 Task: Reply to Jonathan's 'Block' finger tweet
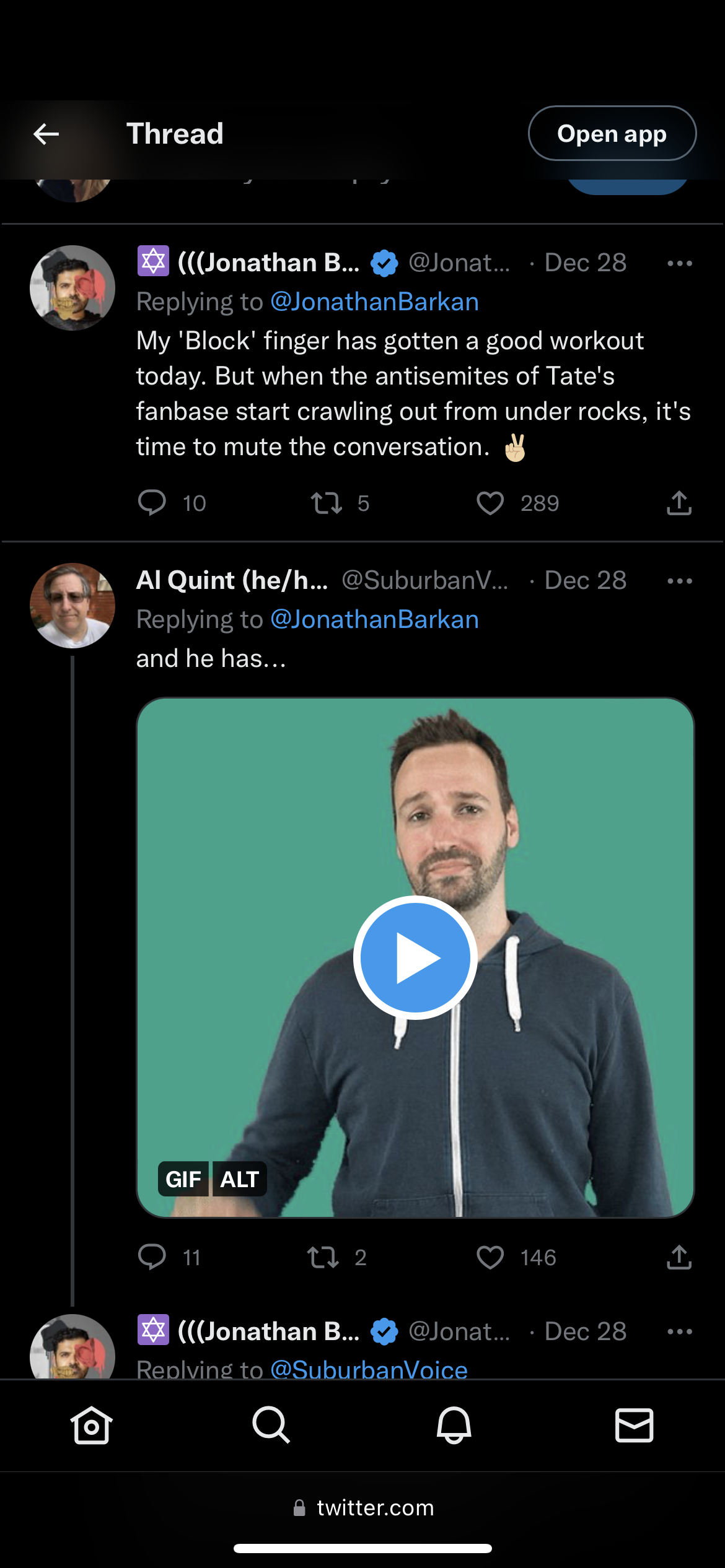click(152, 503)
